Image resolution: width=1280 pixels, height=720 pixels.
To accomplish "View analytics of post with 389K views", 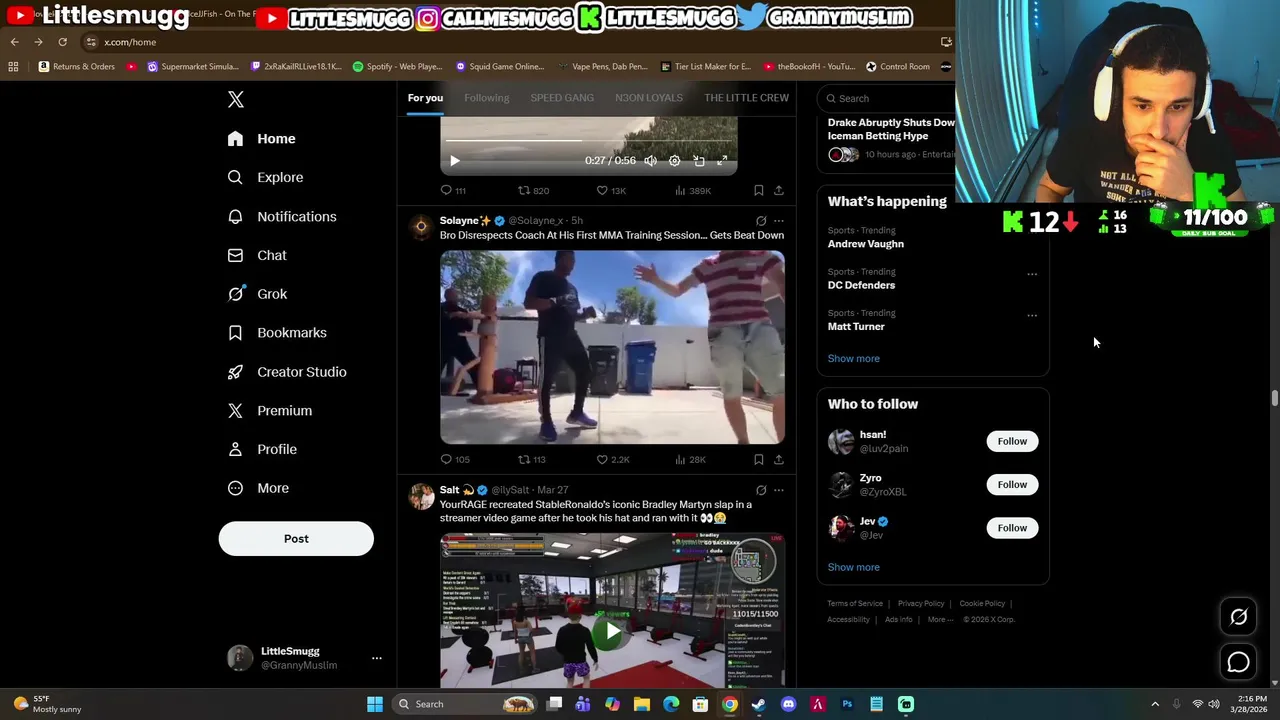I will click(x=693, y=190).
